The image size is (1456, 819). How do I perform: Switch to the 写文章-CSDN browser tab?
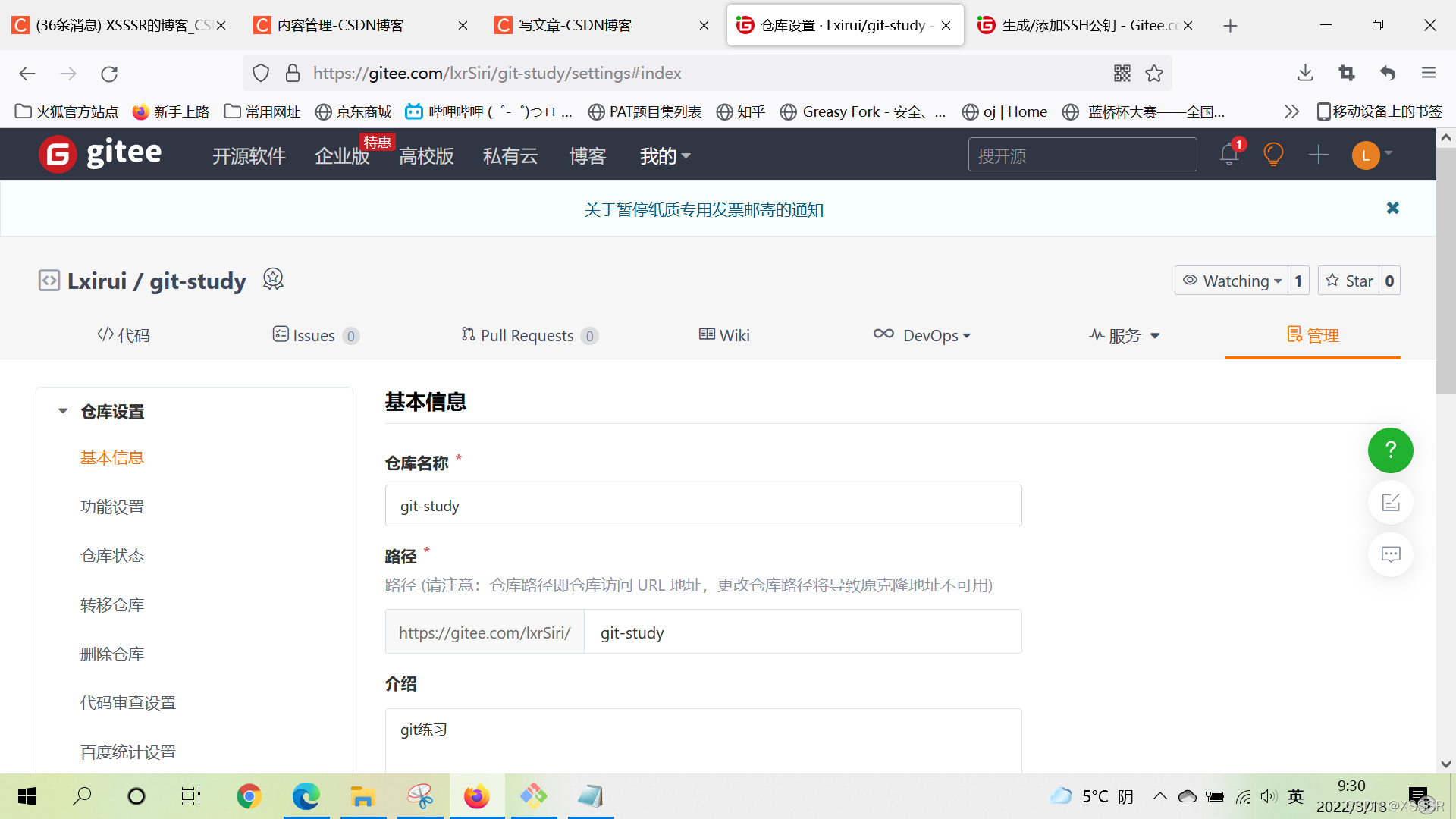pyautogui.click(x=590, y=24)
